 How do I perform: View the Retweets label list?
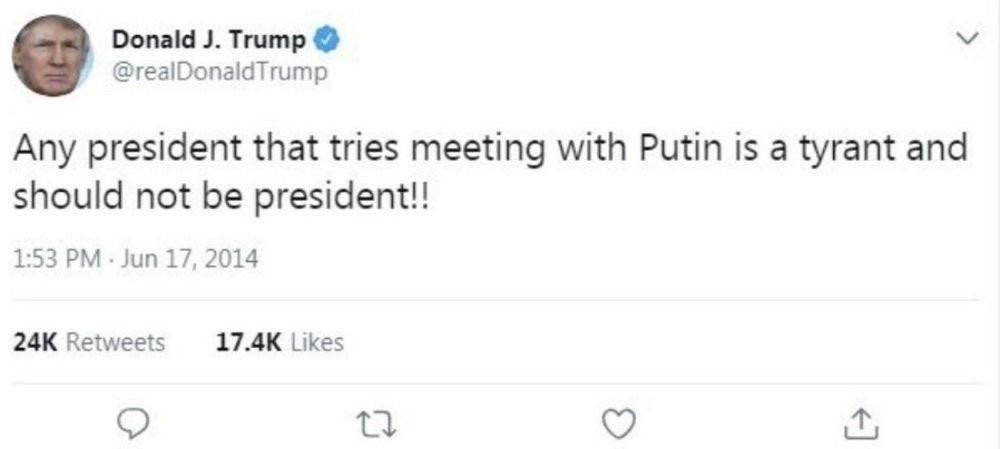(115, 342)
